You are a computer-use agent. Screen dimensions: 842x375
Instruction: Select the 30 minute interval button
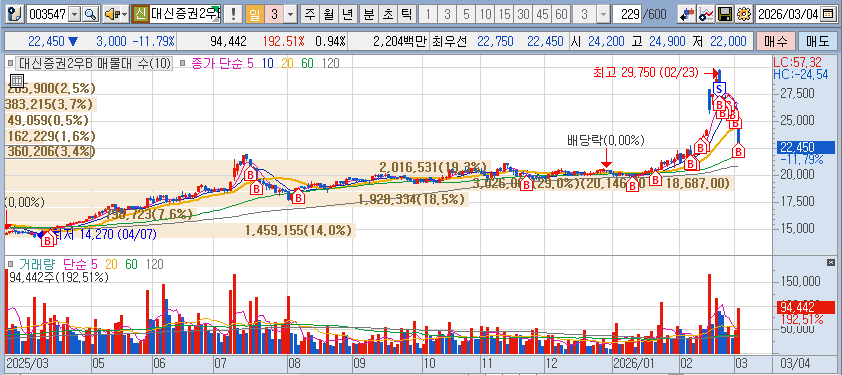tap(524, 15)
